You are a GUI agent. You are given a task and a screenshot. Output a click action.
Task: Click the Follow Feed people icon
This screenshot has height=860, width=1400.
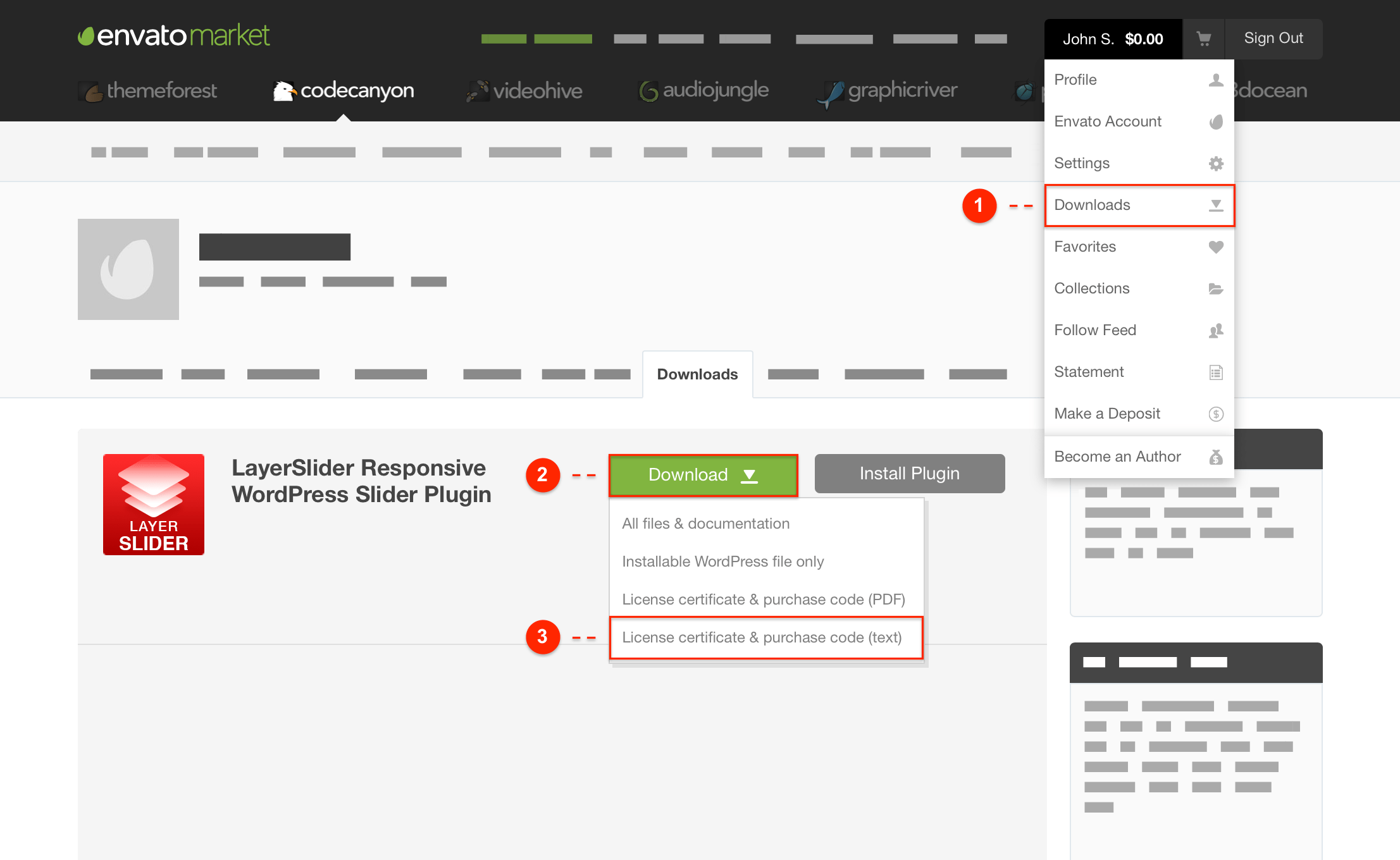(x=1215, y=331)
